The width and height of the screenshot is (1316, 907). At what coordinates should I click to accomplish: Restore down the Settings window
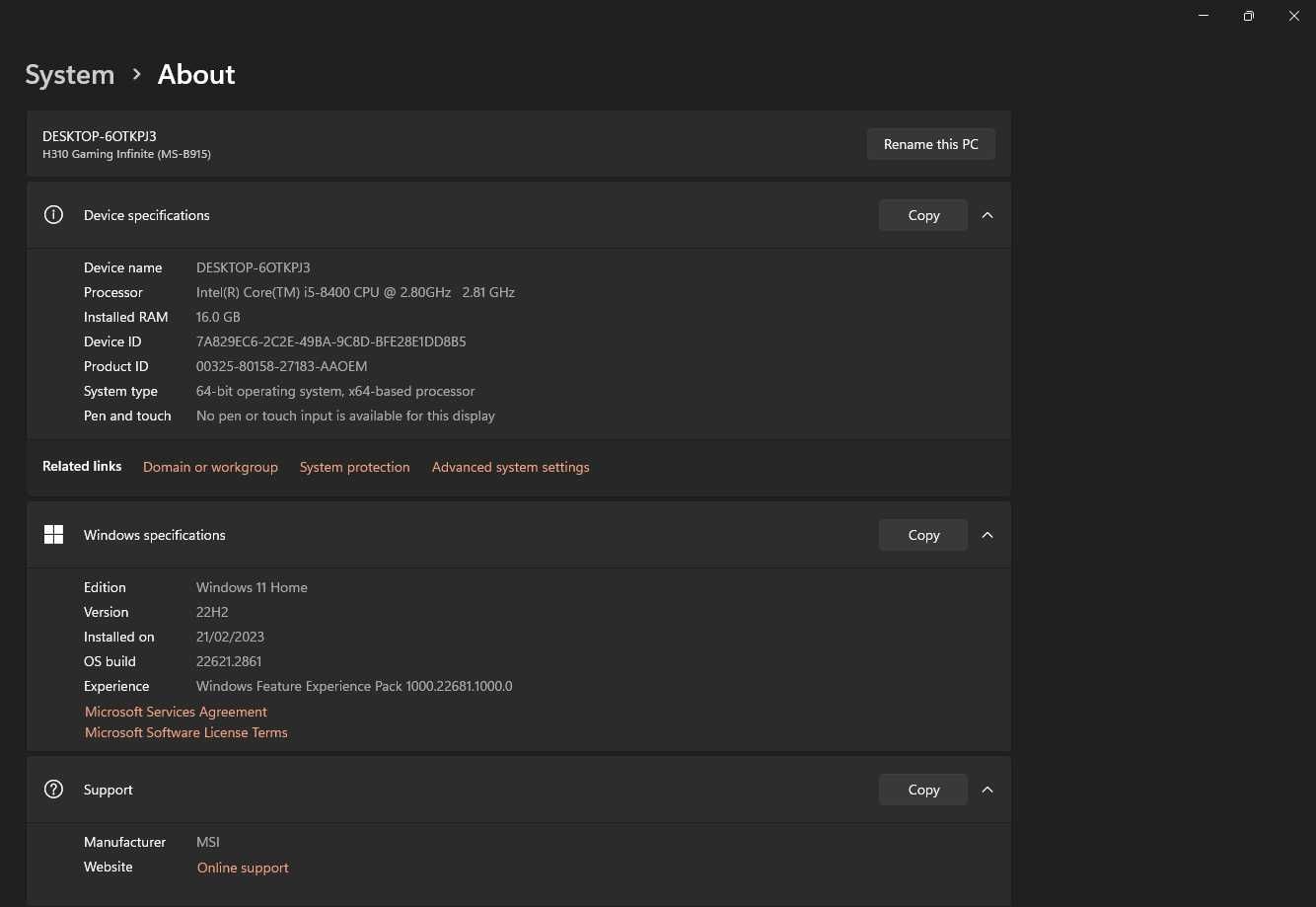click(1249, 16)
